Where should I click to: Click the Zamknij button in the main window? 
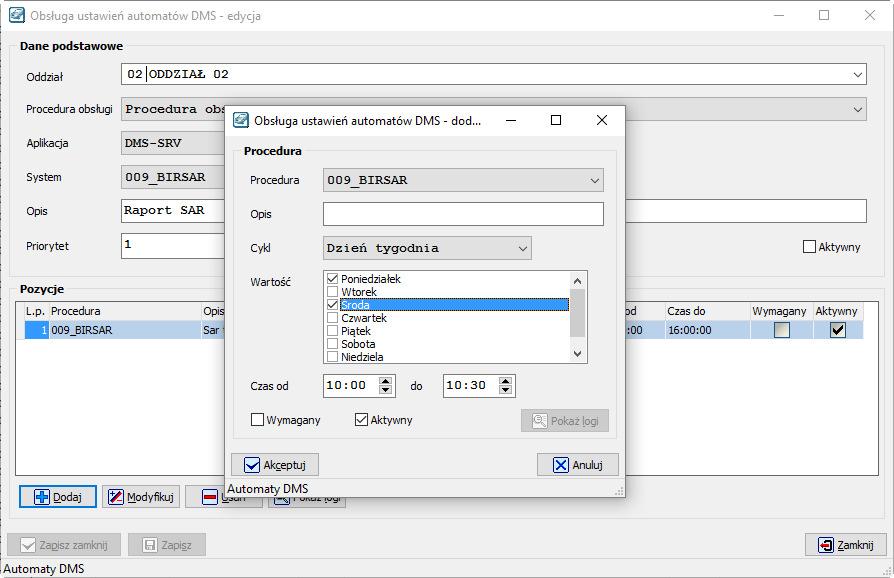tap(846, 544)
